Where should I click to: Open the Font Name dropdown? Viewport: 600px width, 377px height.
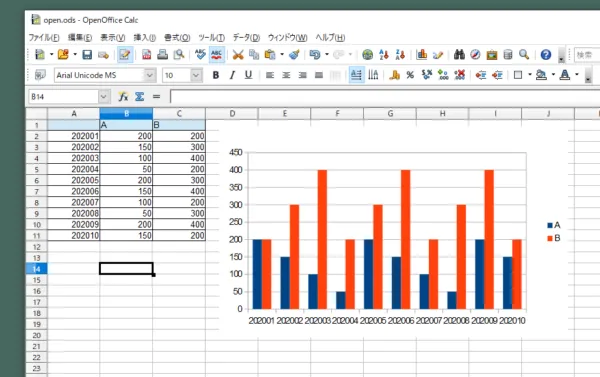pyautogui.click(x=150, y=75)
